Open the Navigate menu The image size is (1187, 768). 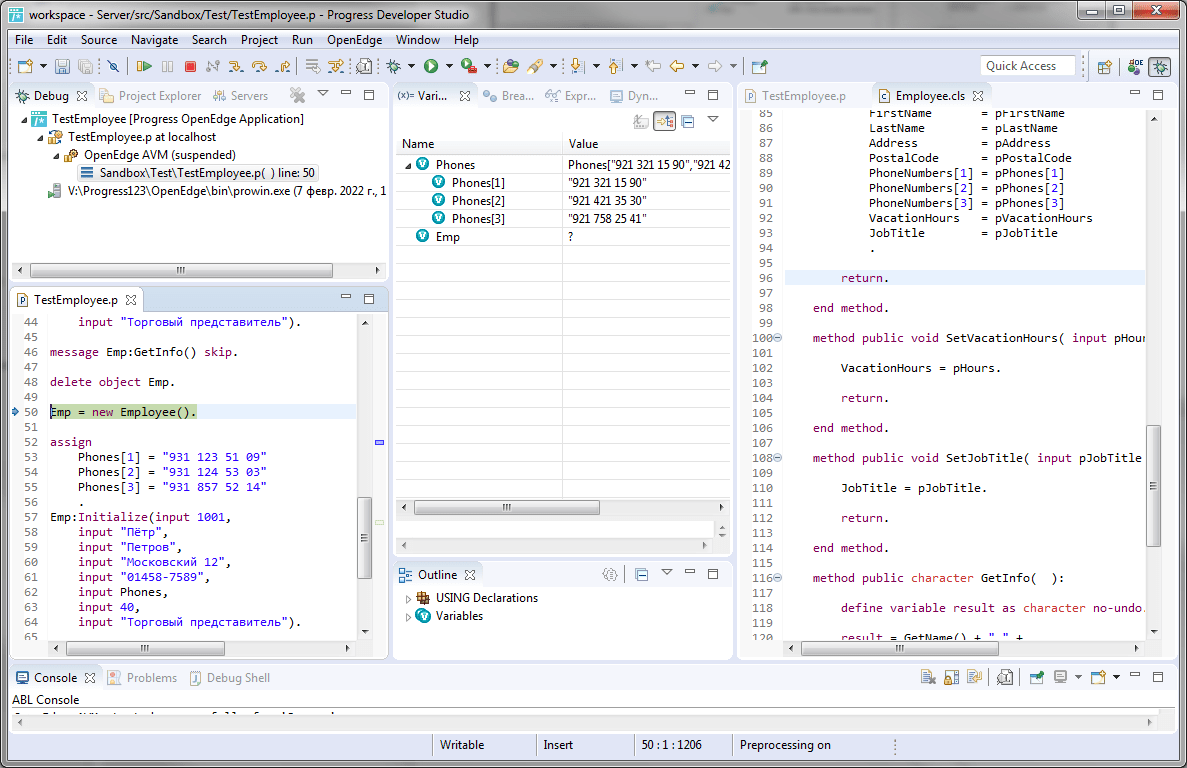point(154,40)
